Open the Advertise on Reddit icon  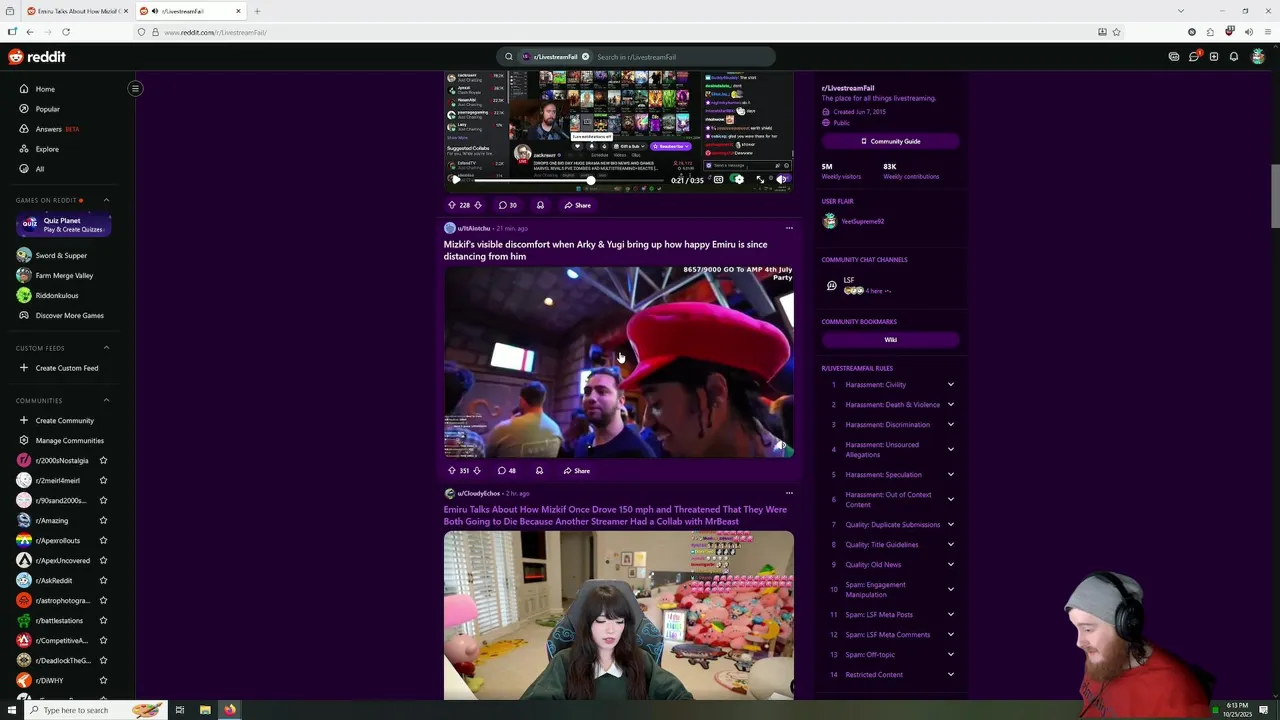coord(1174,57)
